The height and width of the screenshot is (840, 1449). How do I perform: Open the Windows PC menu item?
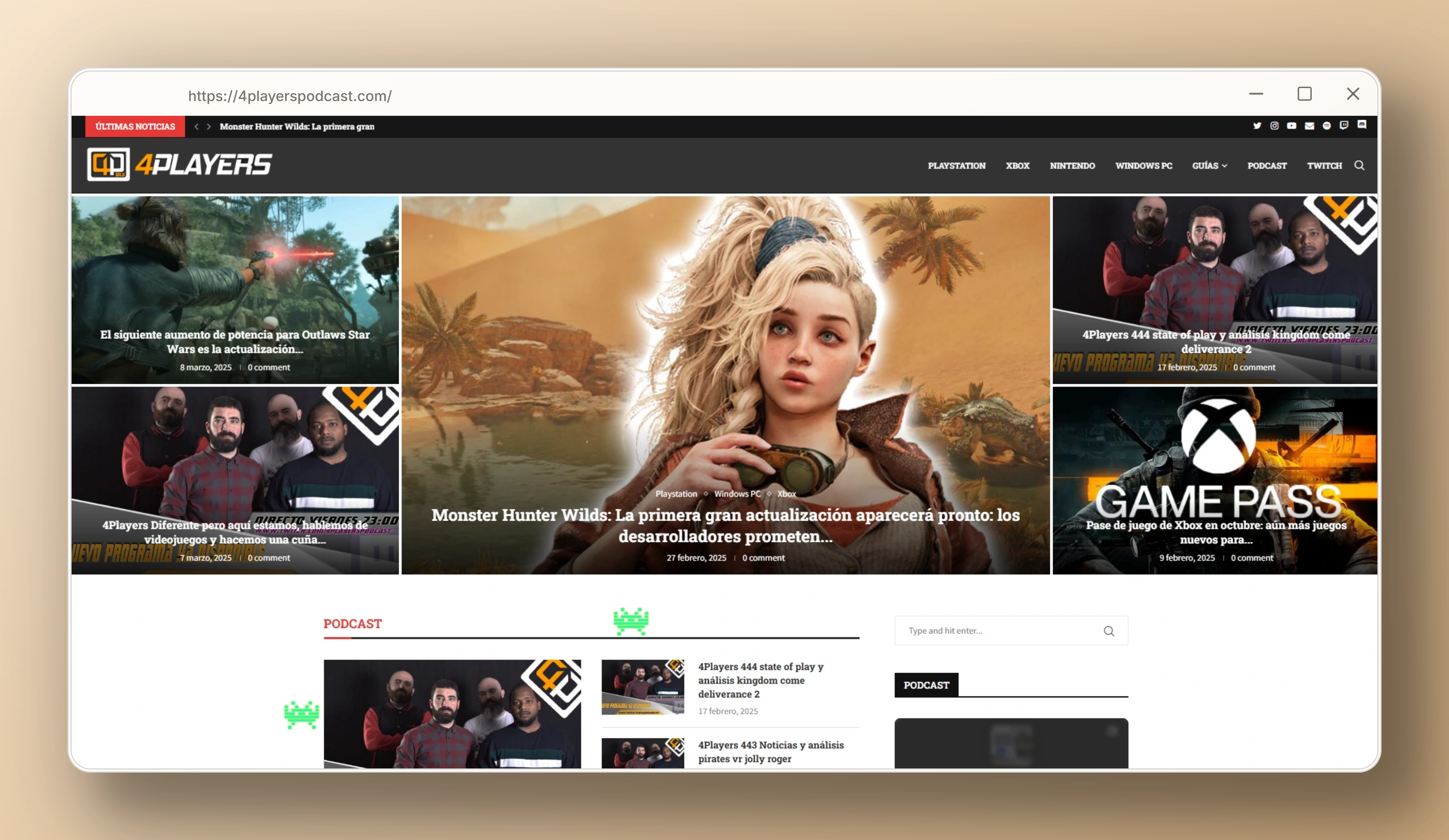1143,166
